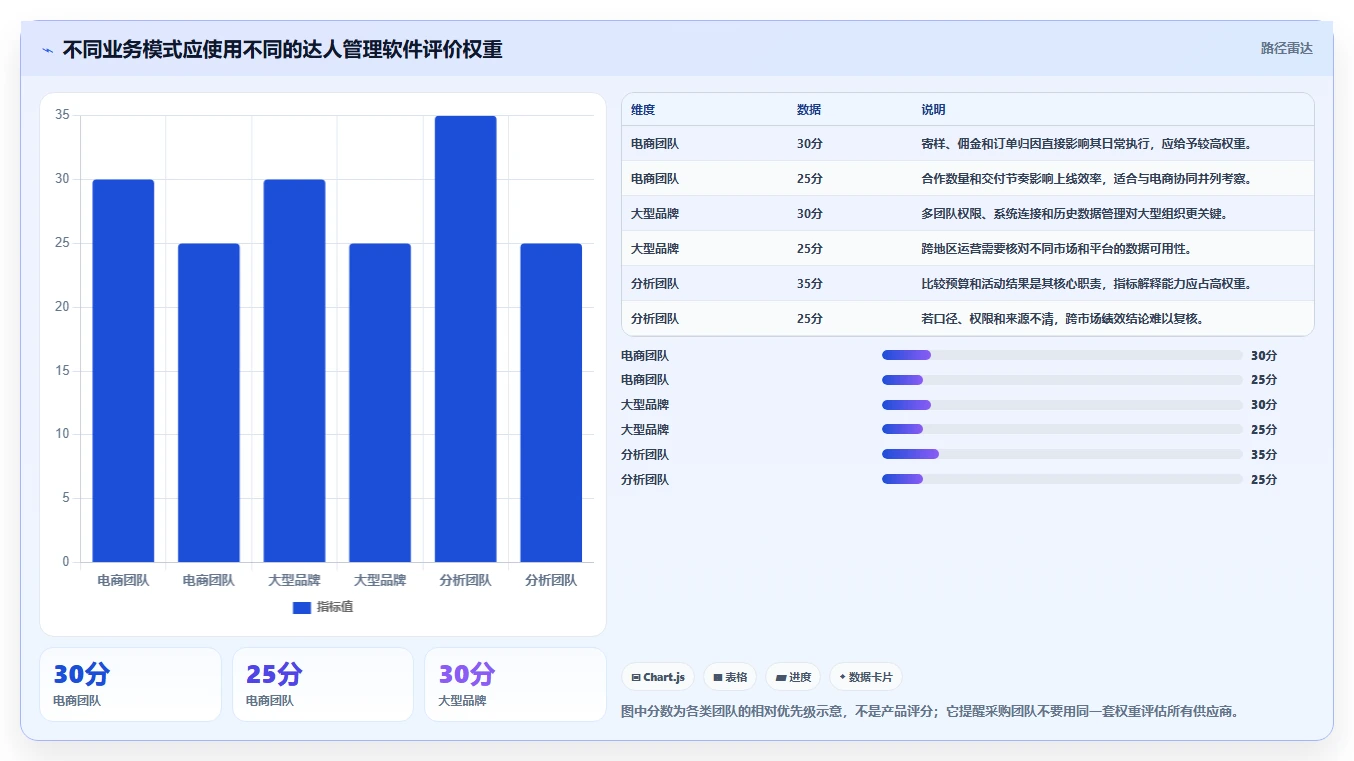Click the 35分 cell in the table
The image size is (1354, 761).
[810, 284]
